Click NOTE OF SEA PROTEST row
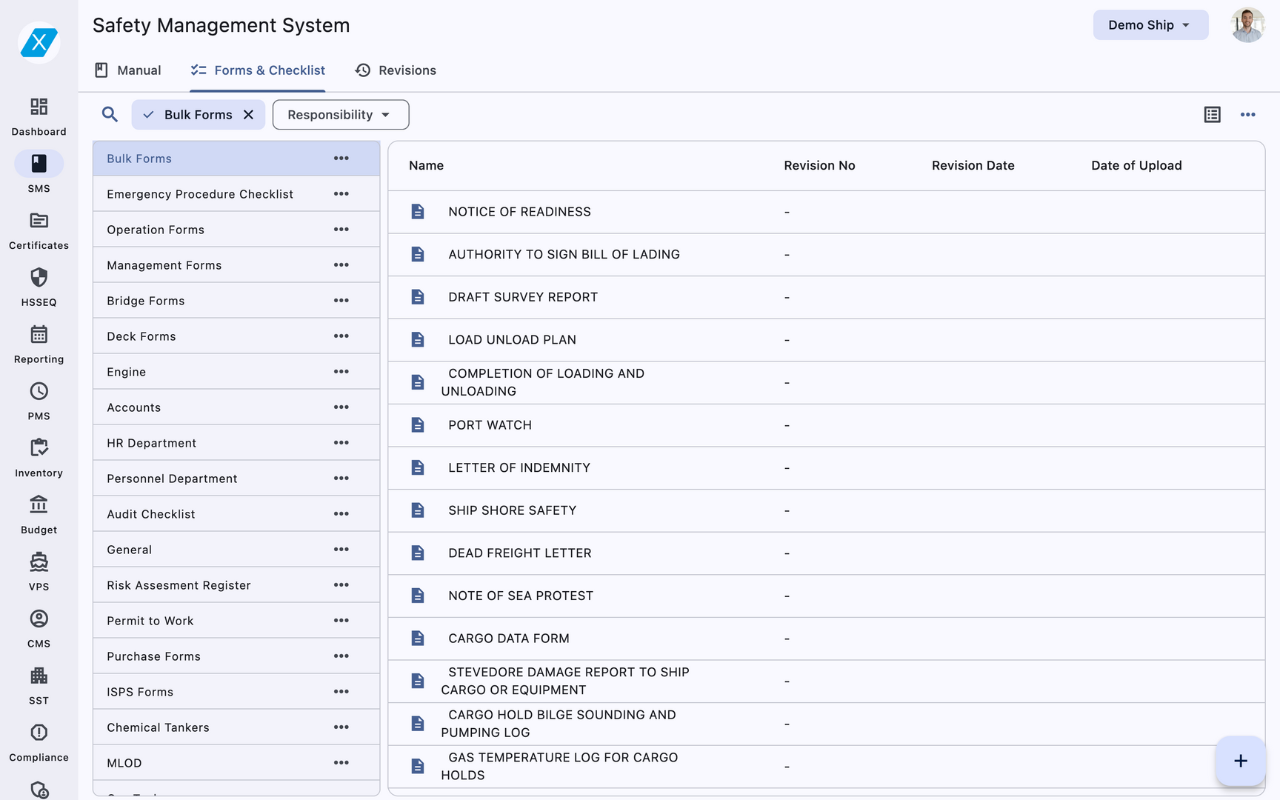Screen dimensions: 1280x800 coord(826,596)
